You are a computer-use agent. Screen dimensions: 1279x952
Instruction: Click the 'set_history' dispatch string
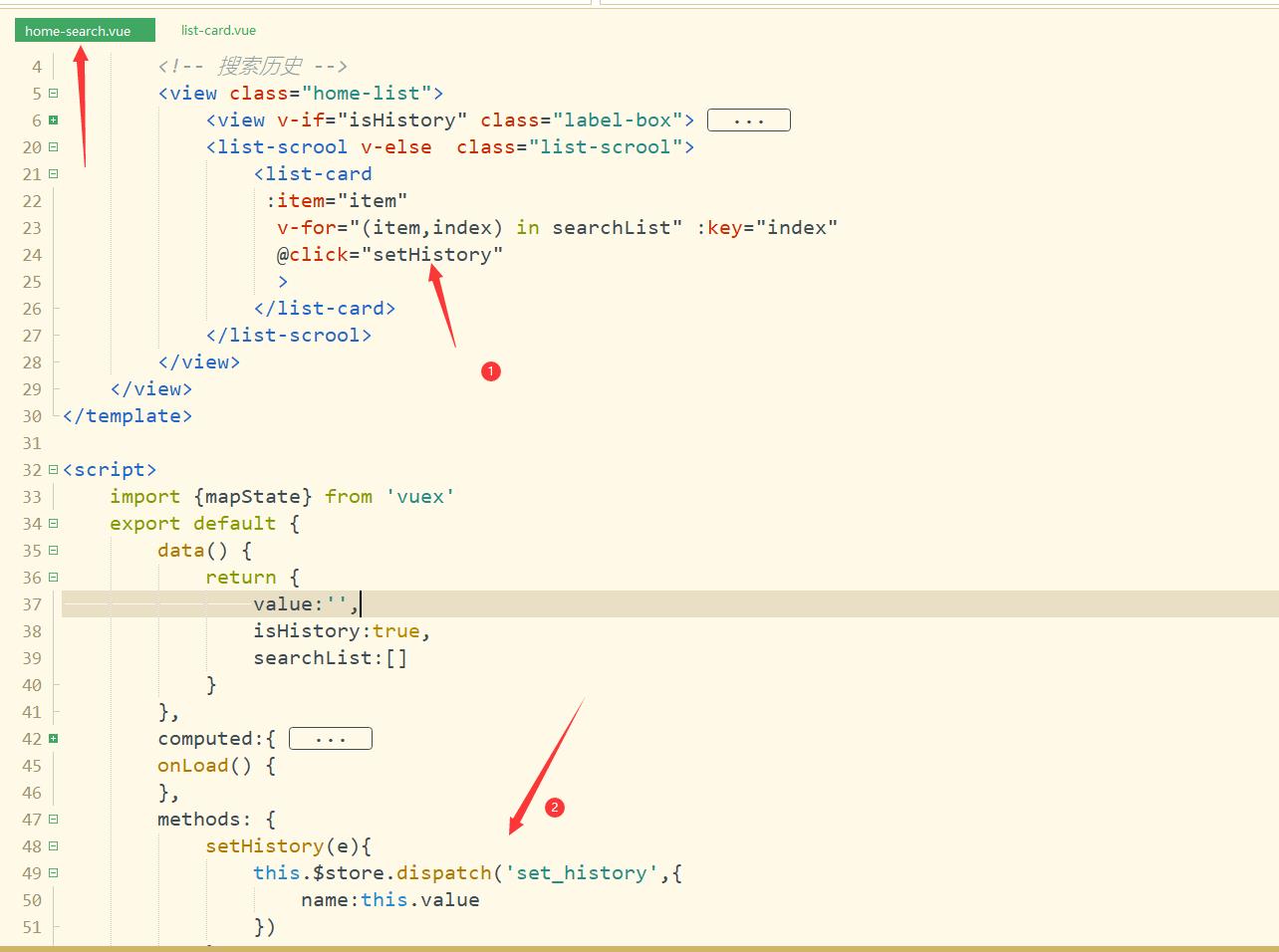582,873
